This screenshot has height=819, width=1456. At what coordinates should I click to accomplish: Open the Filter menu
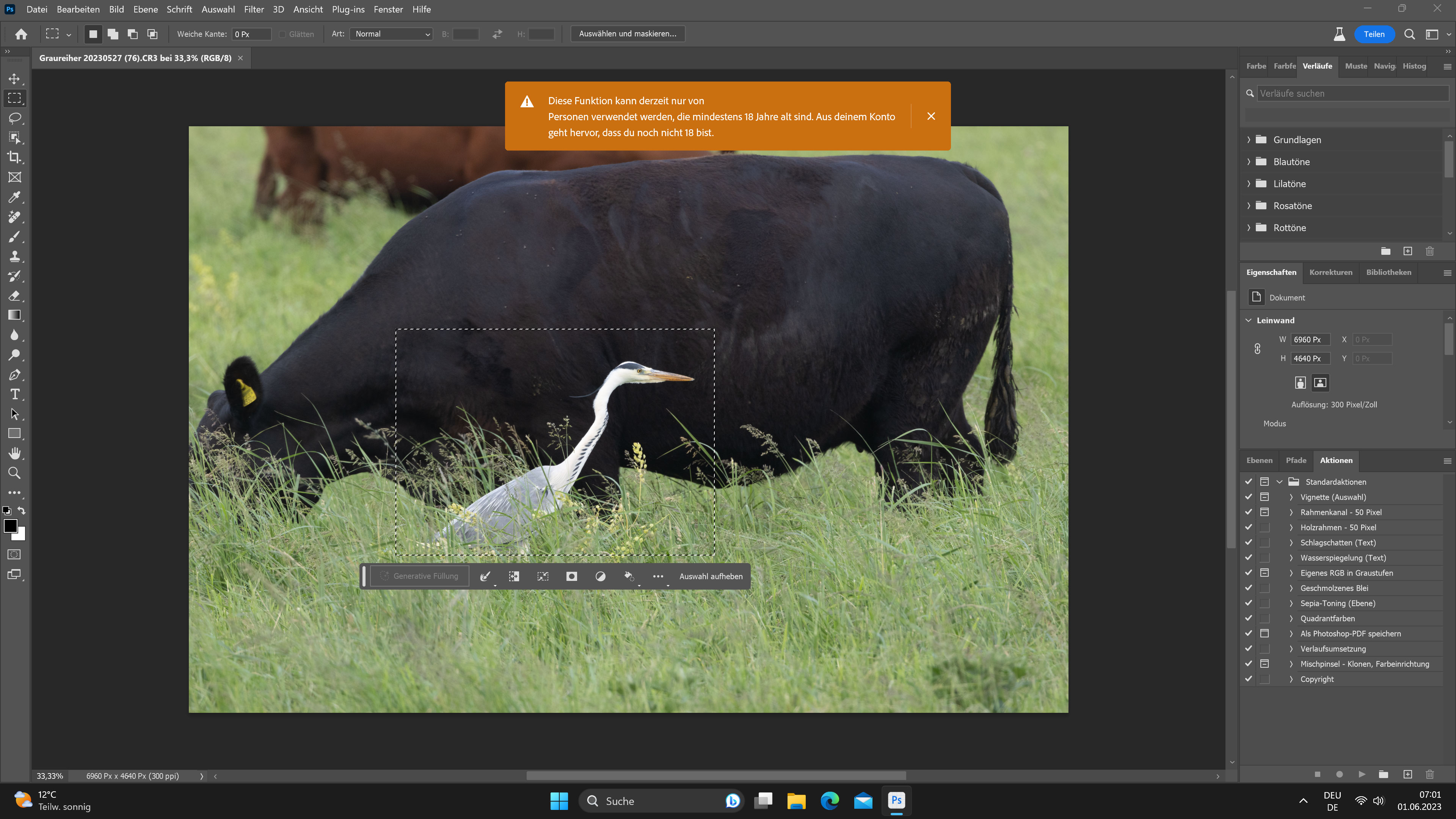click(x=254, y=9)
